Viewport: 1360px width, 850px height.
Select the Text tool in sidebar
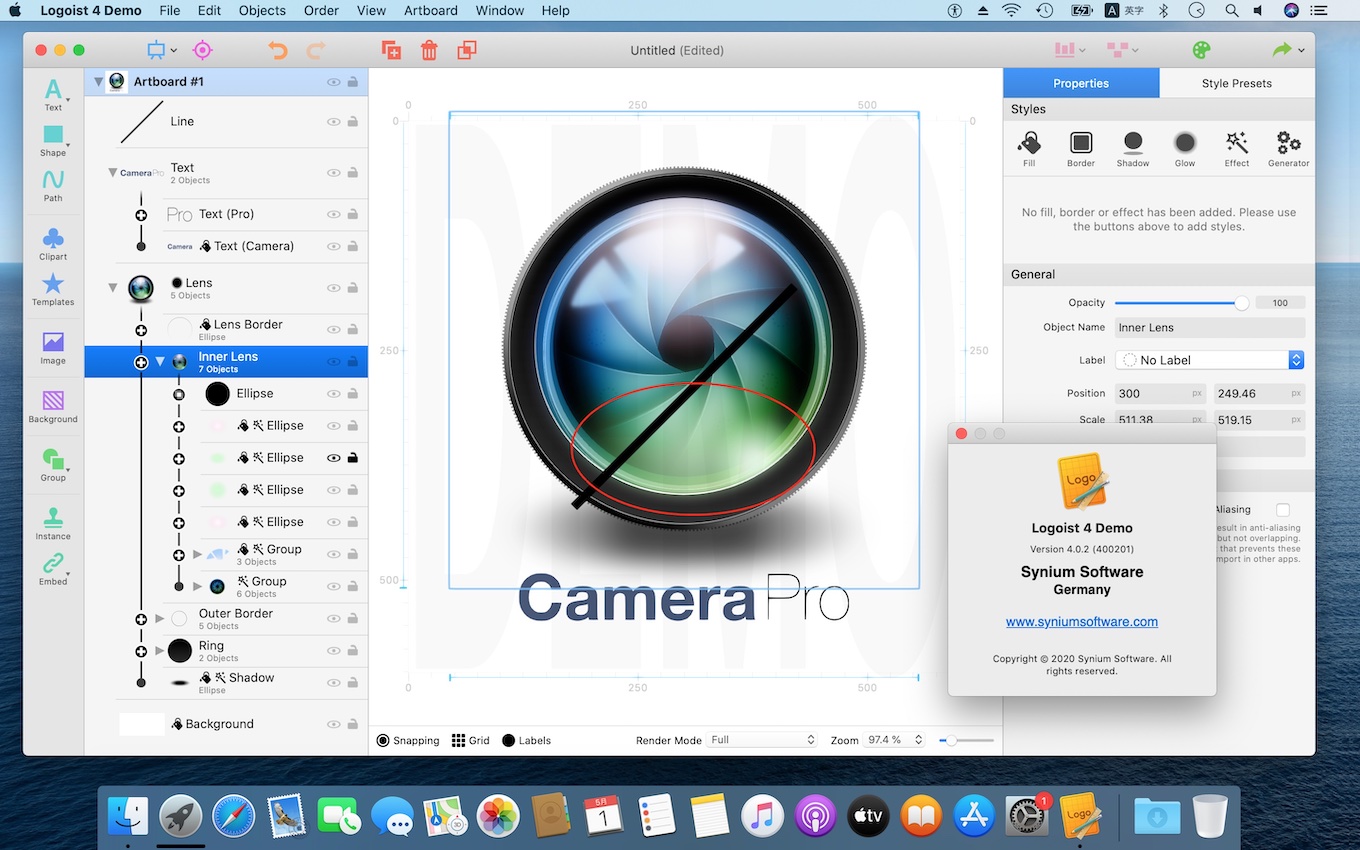click(x=53, y=93)
